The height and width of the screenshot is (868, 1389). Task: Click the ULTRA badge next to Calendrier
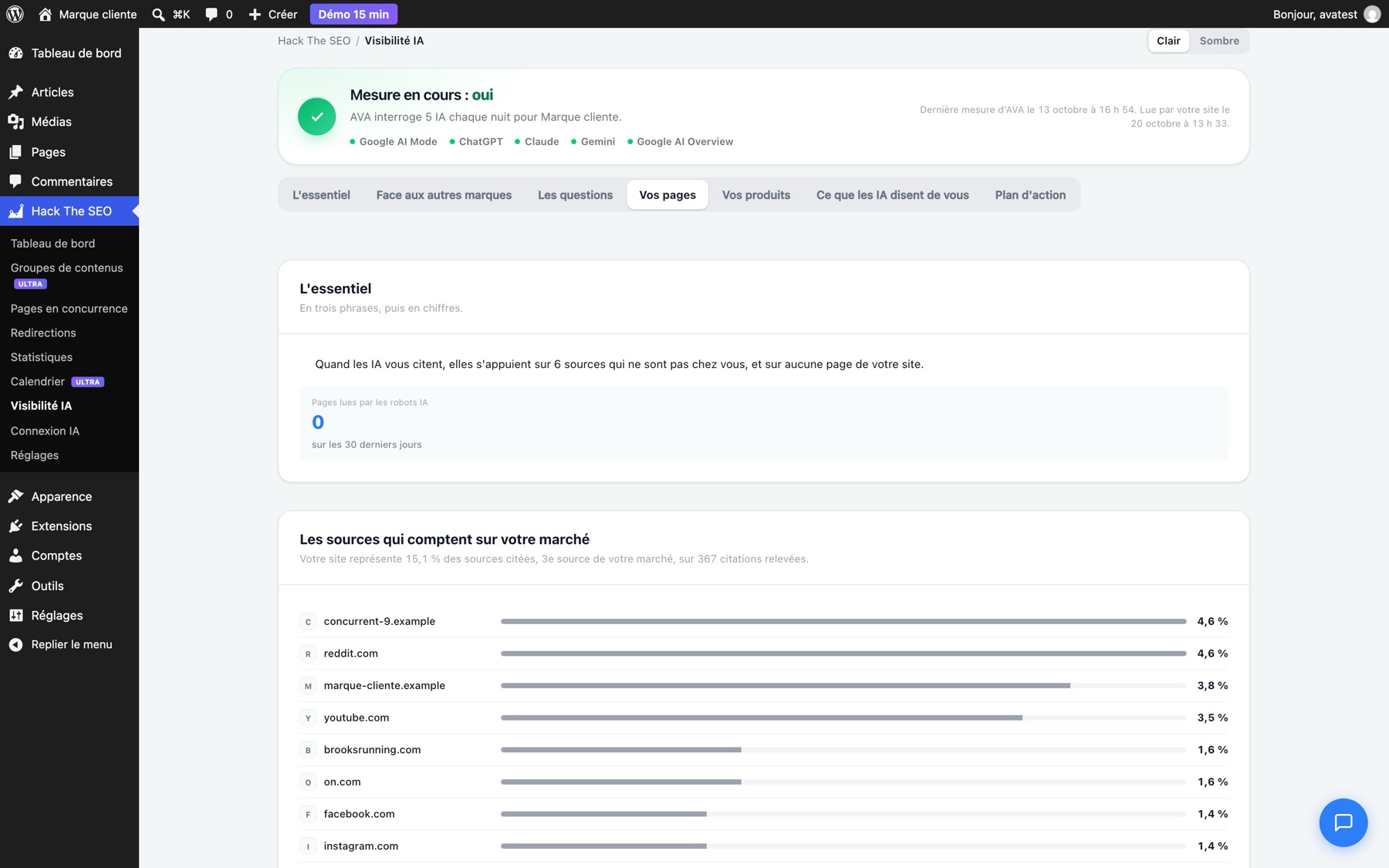coord(88,382)
